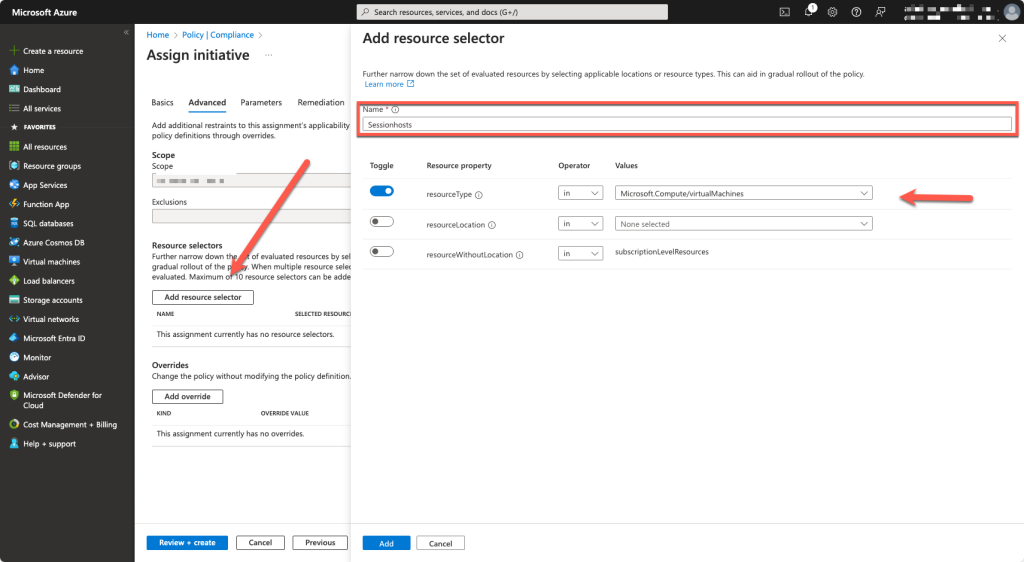Screen dimensions: 1024x562
Task: Open Storage accounts icon
Action: [14, 300]
